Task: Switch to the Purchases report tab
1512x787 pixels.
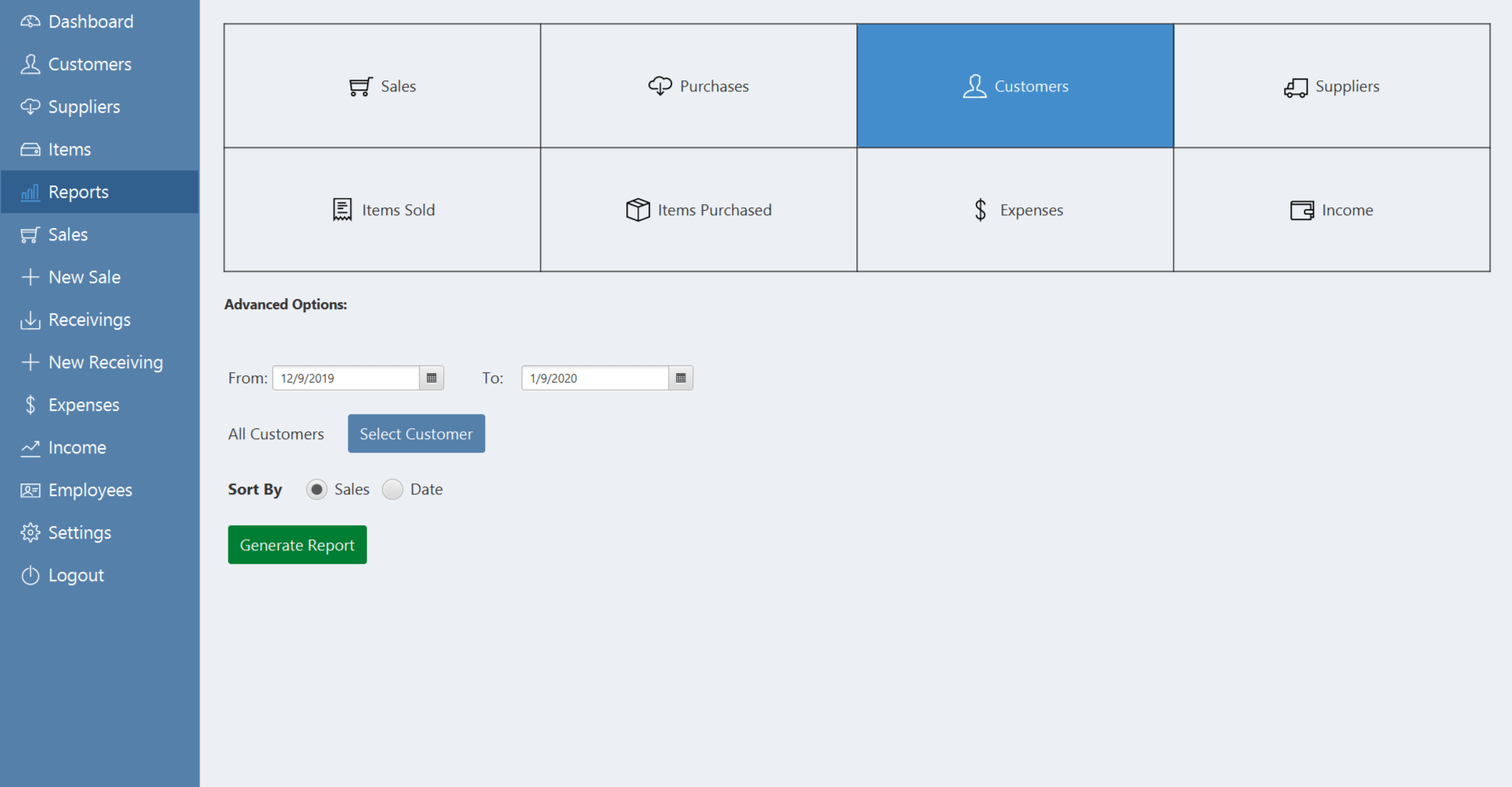Action: 698,86
